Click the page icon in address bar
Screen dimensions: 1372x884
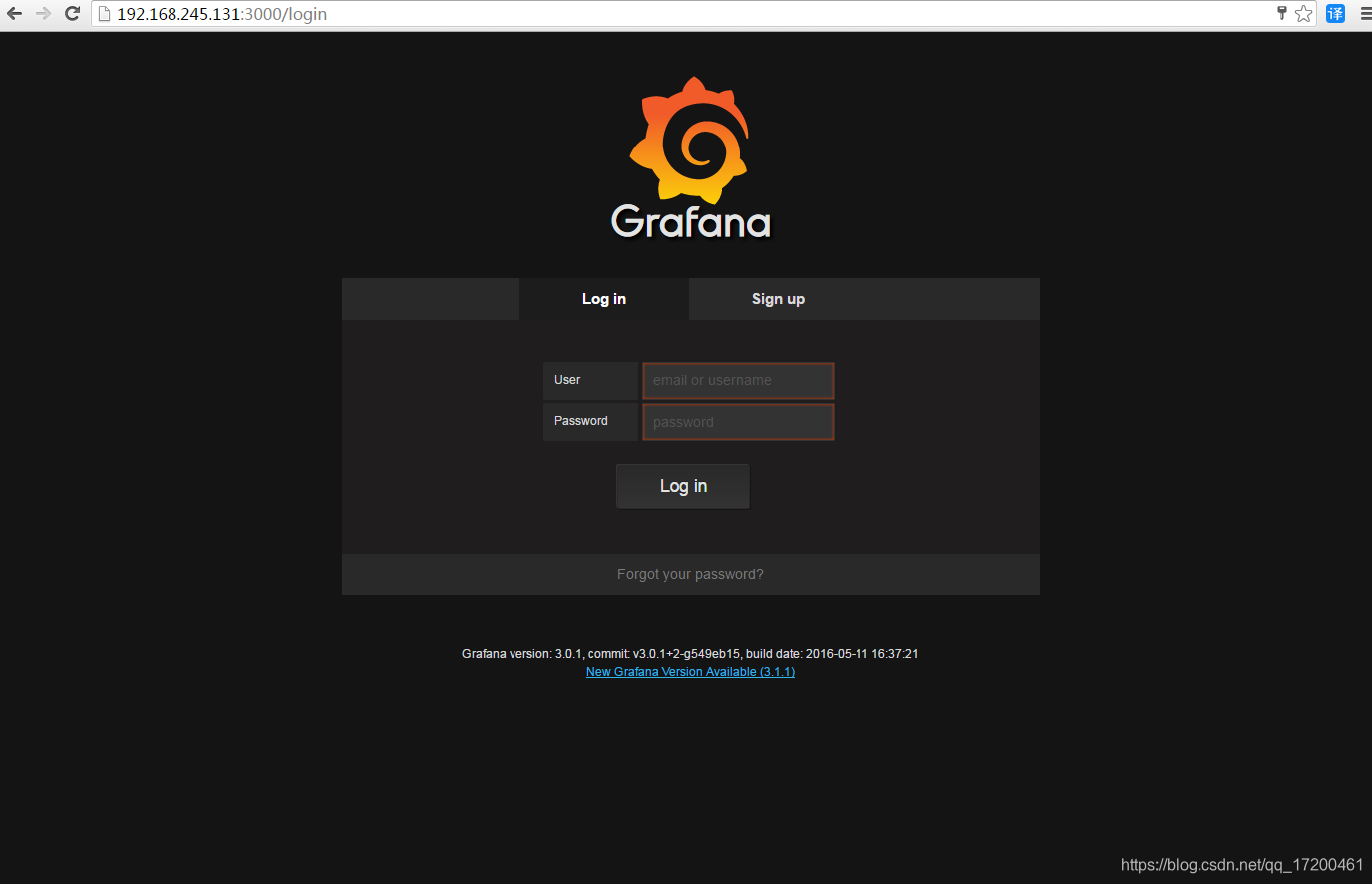click(104, 14)
